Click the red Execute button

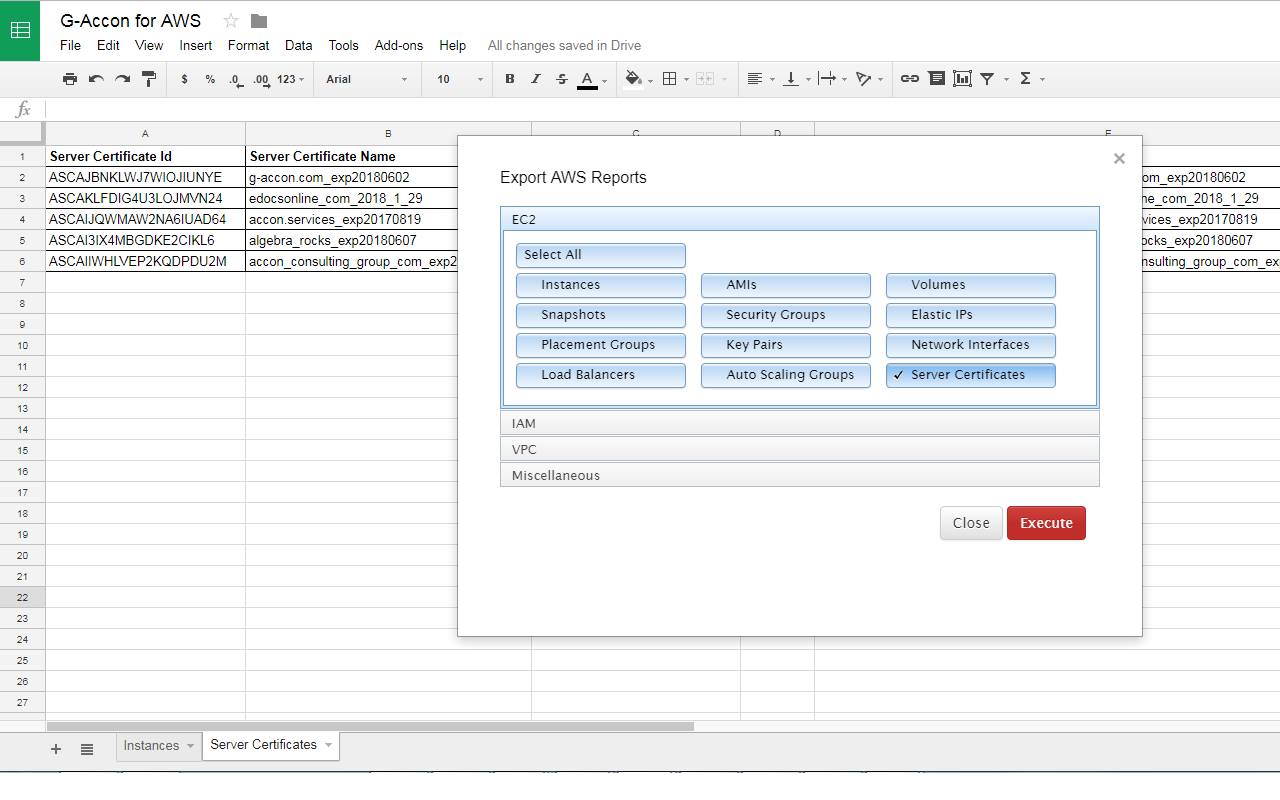(x=1046, y=523)
